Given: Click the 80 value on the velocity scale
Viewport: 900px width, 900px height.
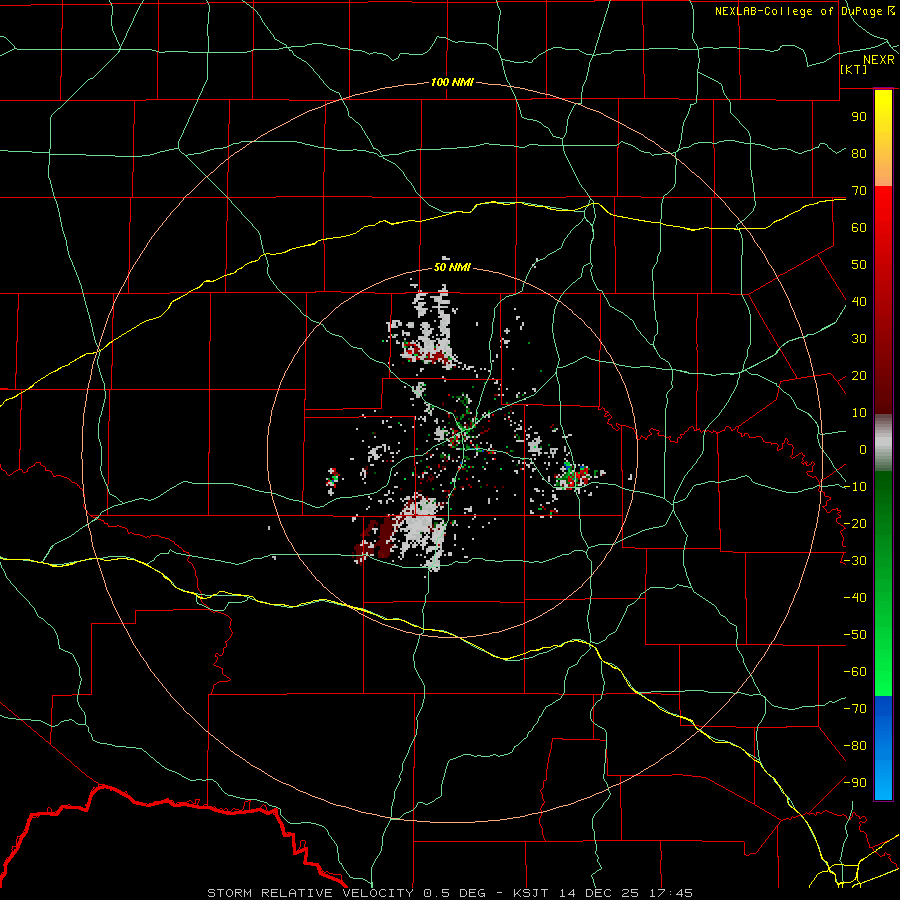Looking at the screenshot, I should tap(859, 153).
